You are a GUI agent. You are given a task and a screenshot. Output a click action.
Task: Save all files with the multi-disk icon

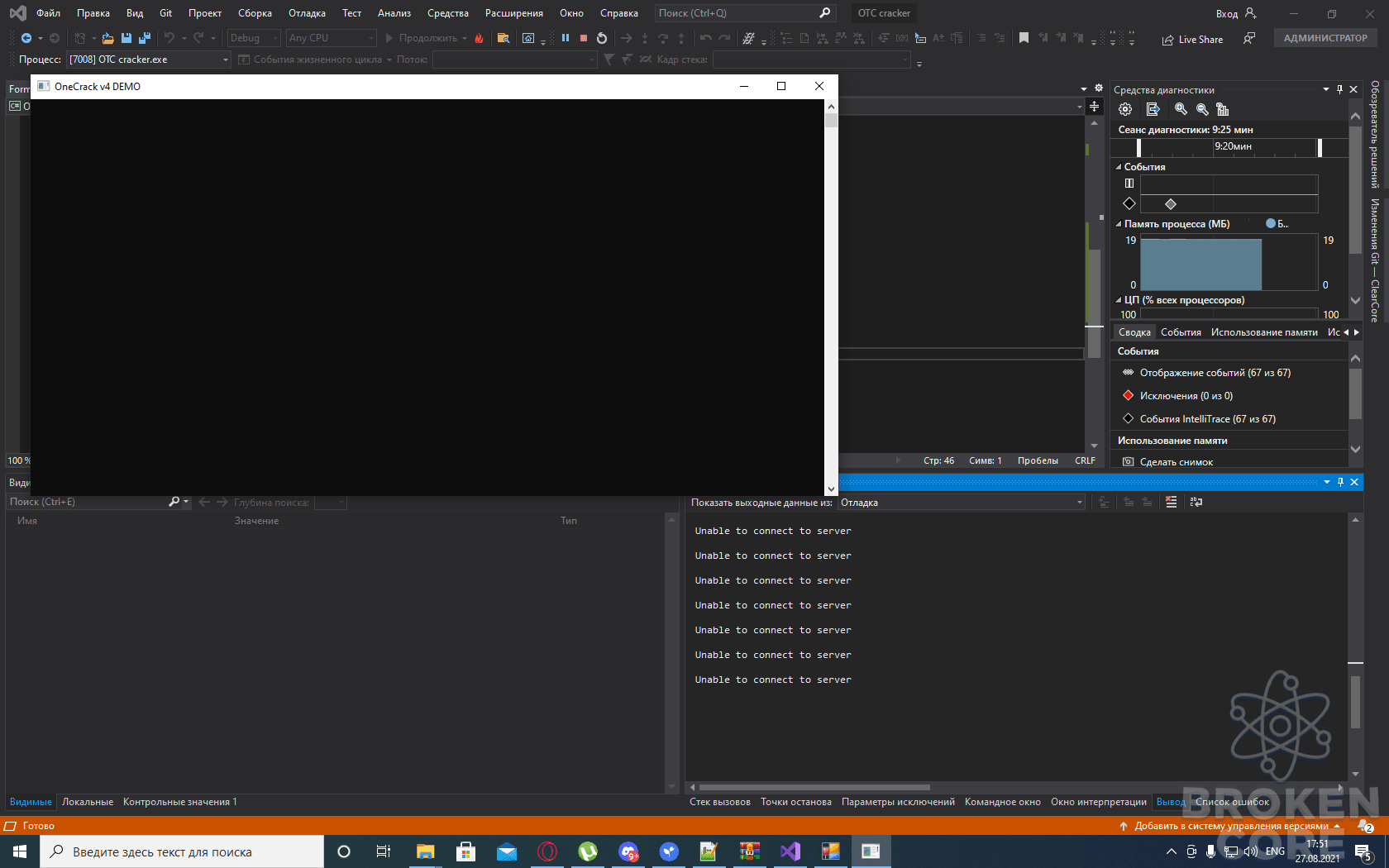click(x=145, y=38)
